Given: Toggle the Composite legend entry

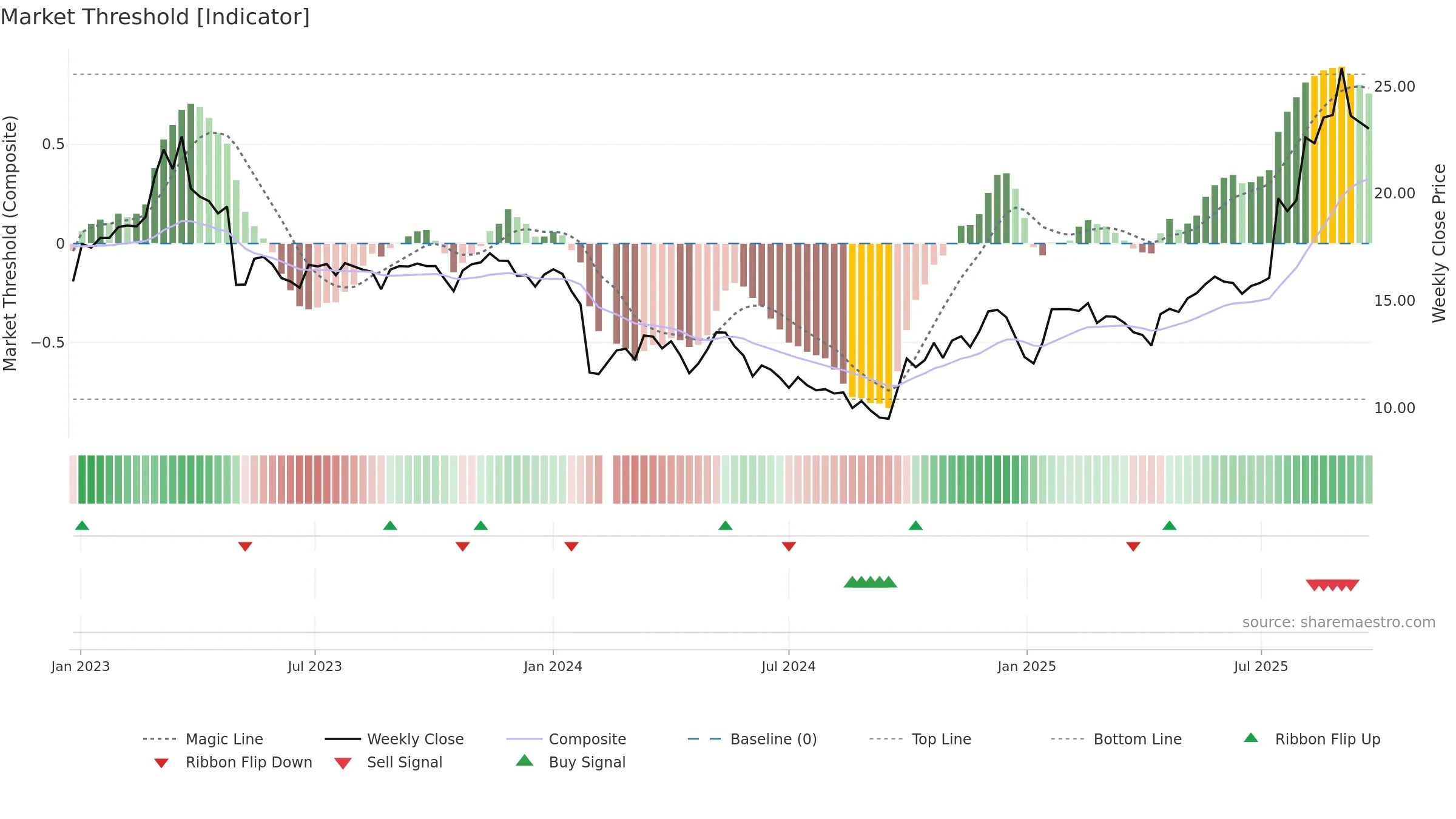Looking at the screenshot, I should (x=566, y=739).
